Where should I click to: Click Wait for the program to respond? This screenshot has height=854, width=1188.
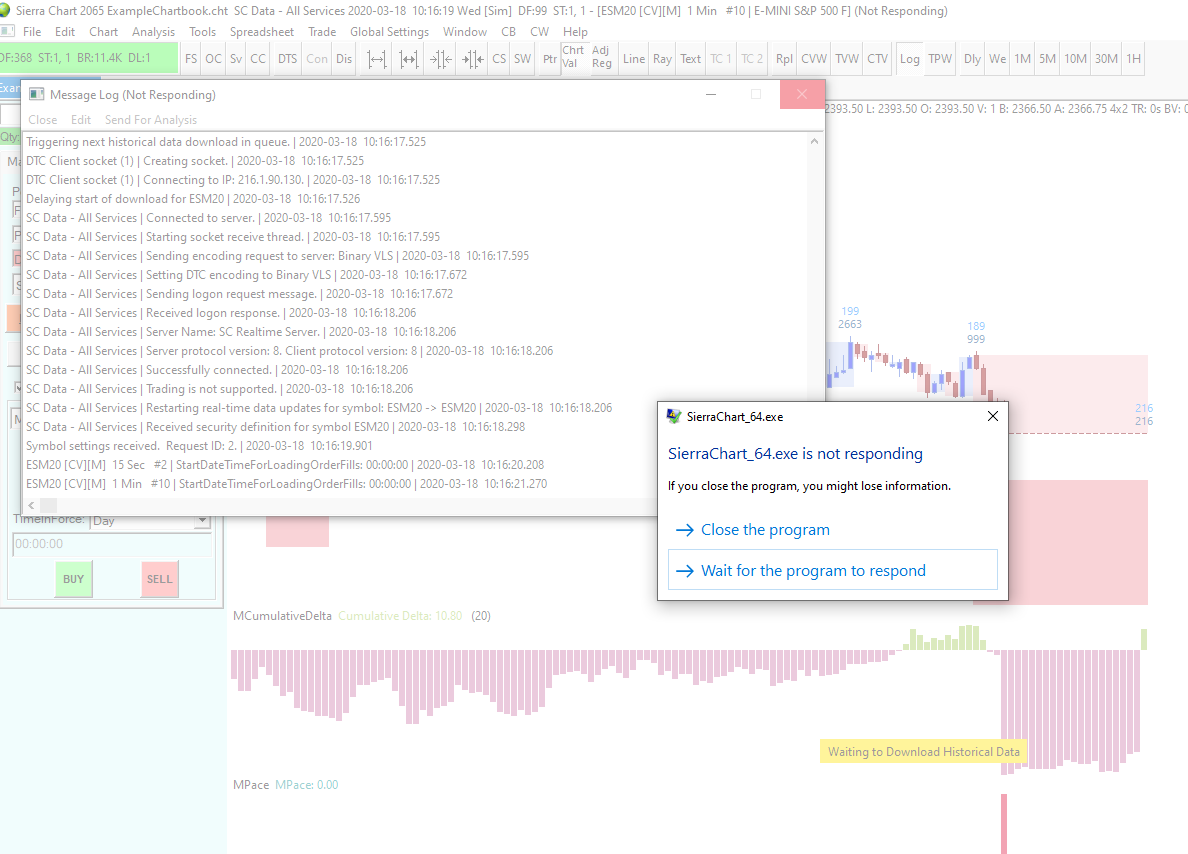(x=833, y=570)
